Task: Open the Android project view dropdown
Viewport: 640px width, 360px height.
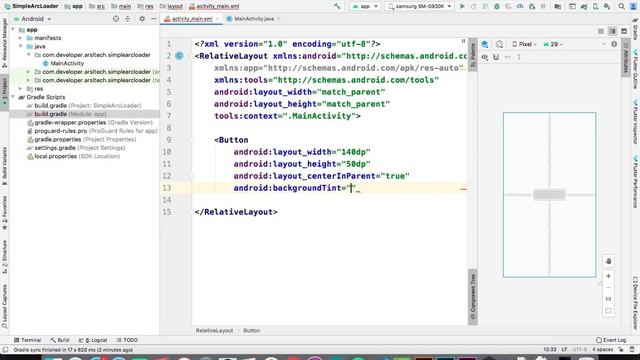Action: (x=33, y=19)
